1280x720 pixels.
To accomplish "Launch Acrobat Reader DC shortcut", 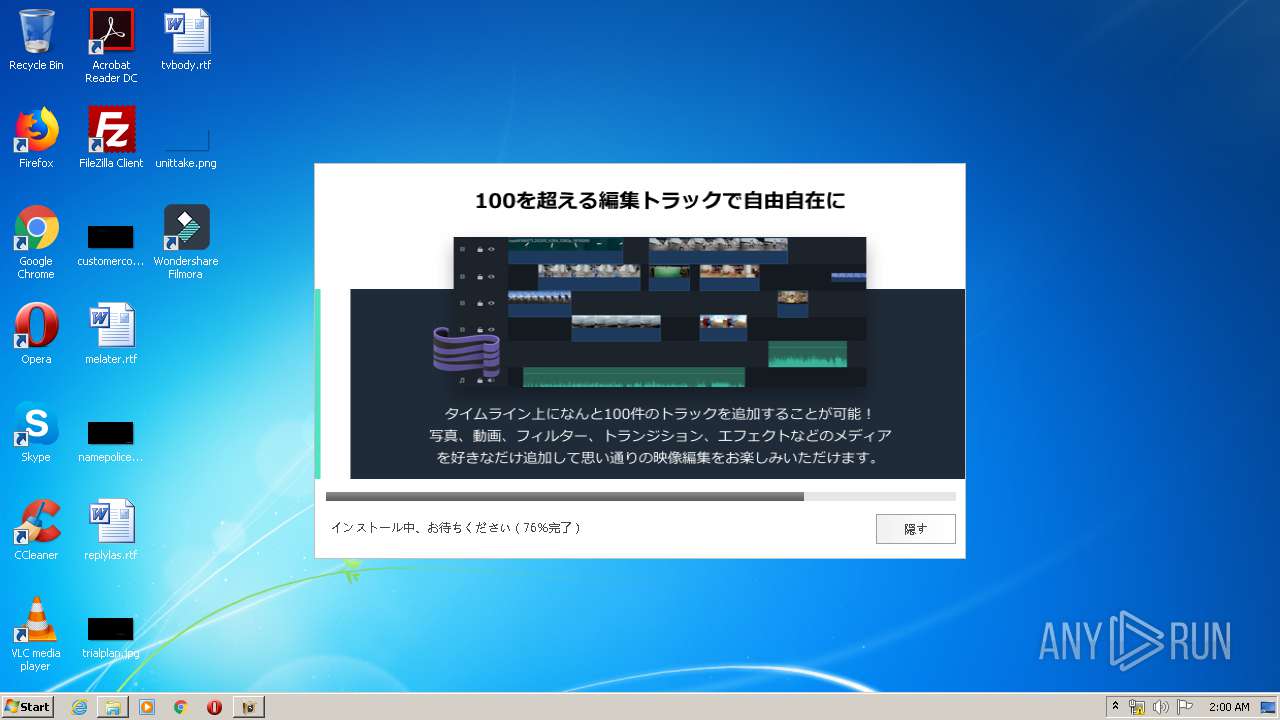I will click(x=111, y=45).
